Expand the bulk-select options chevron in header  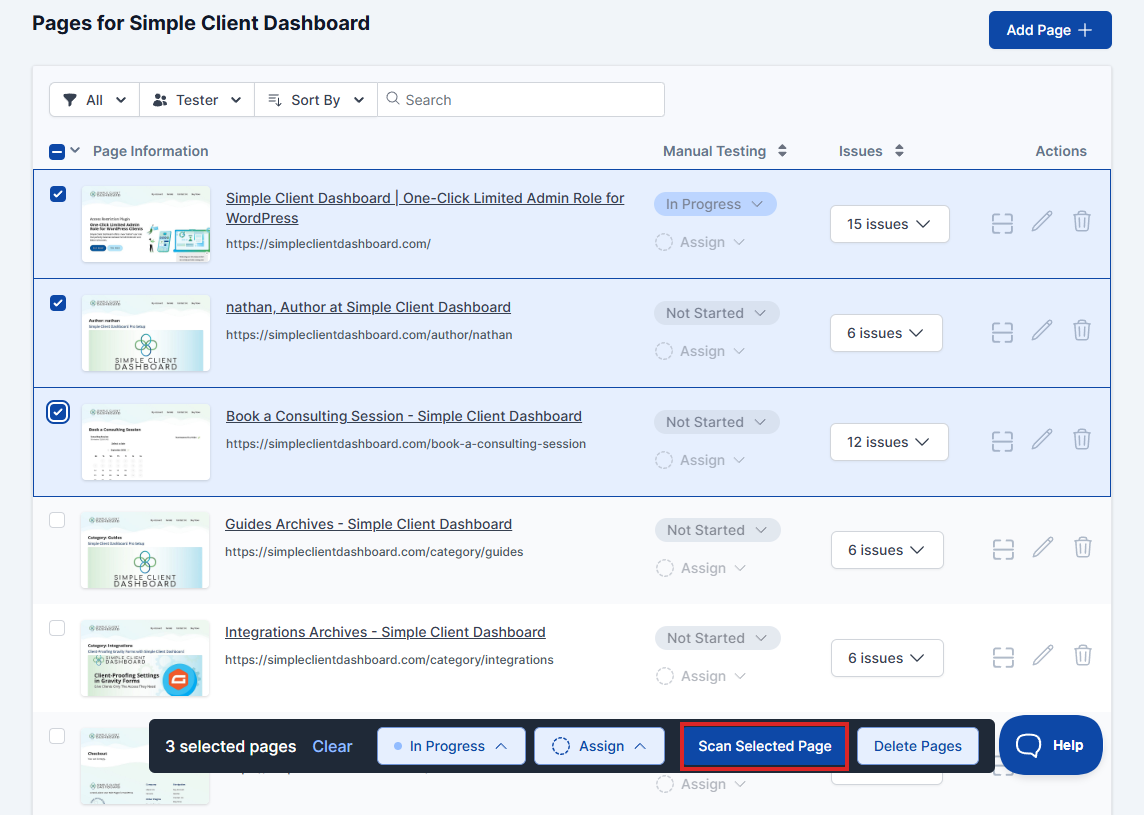(x=75, y=150)
